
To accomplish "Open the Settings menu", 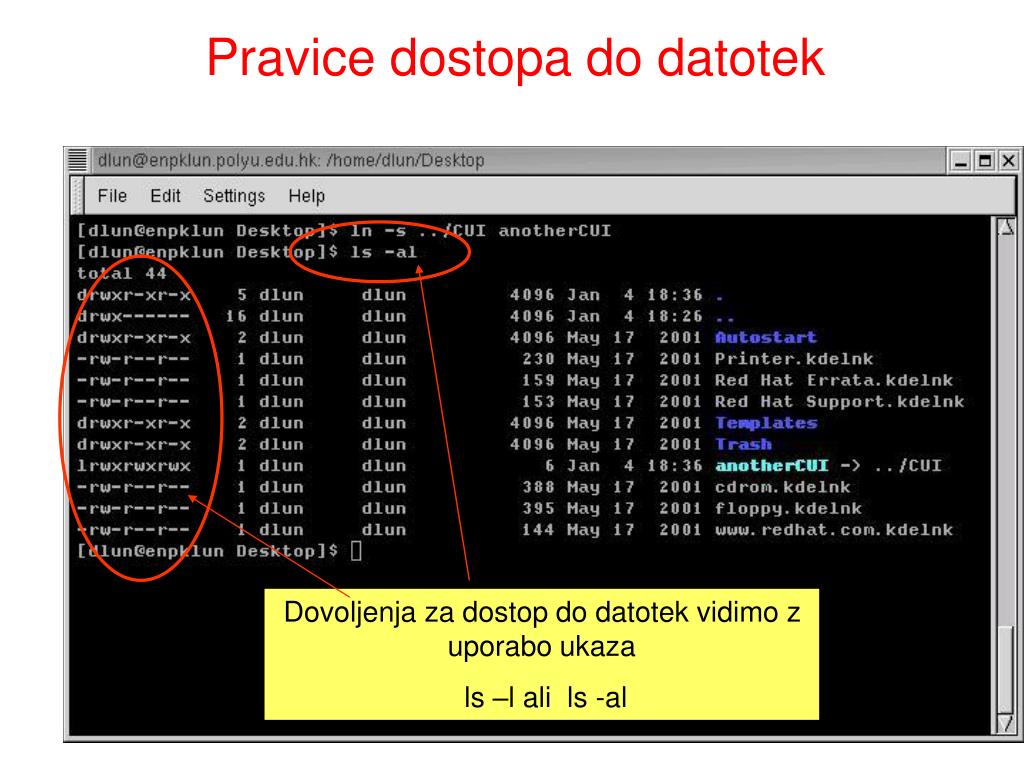I will tap(234, 196).
